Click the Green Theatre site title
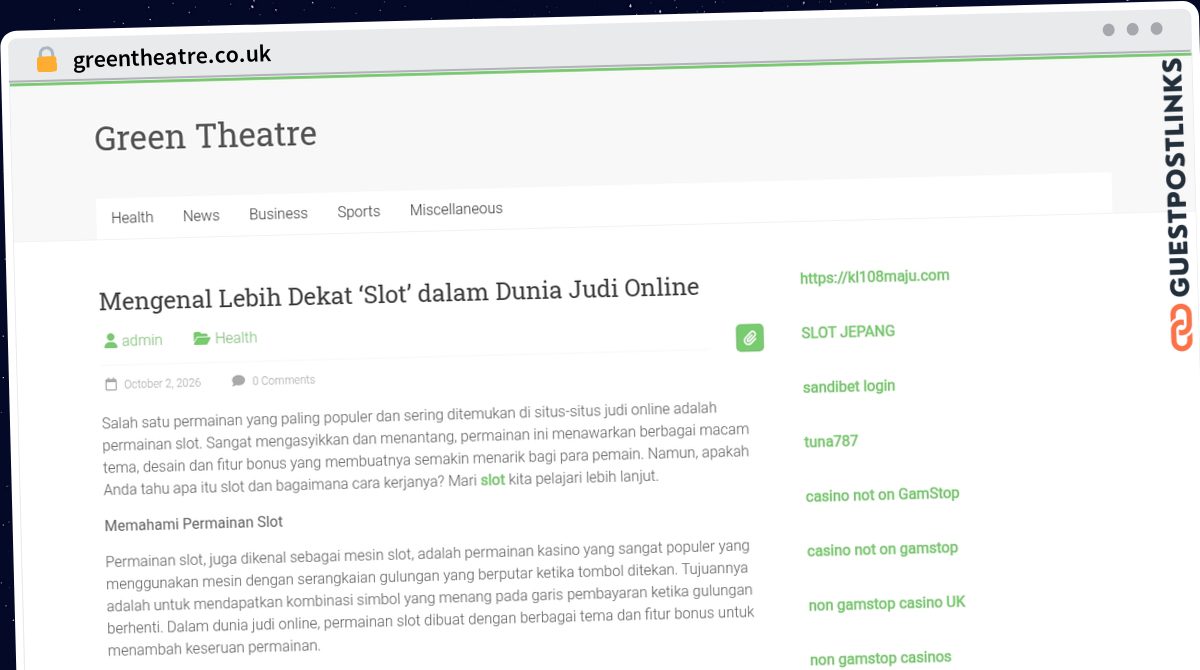Screen dimensions: 1200x670 coord(206,136)
